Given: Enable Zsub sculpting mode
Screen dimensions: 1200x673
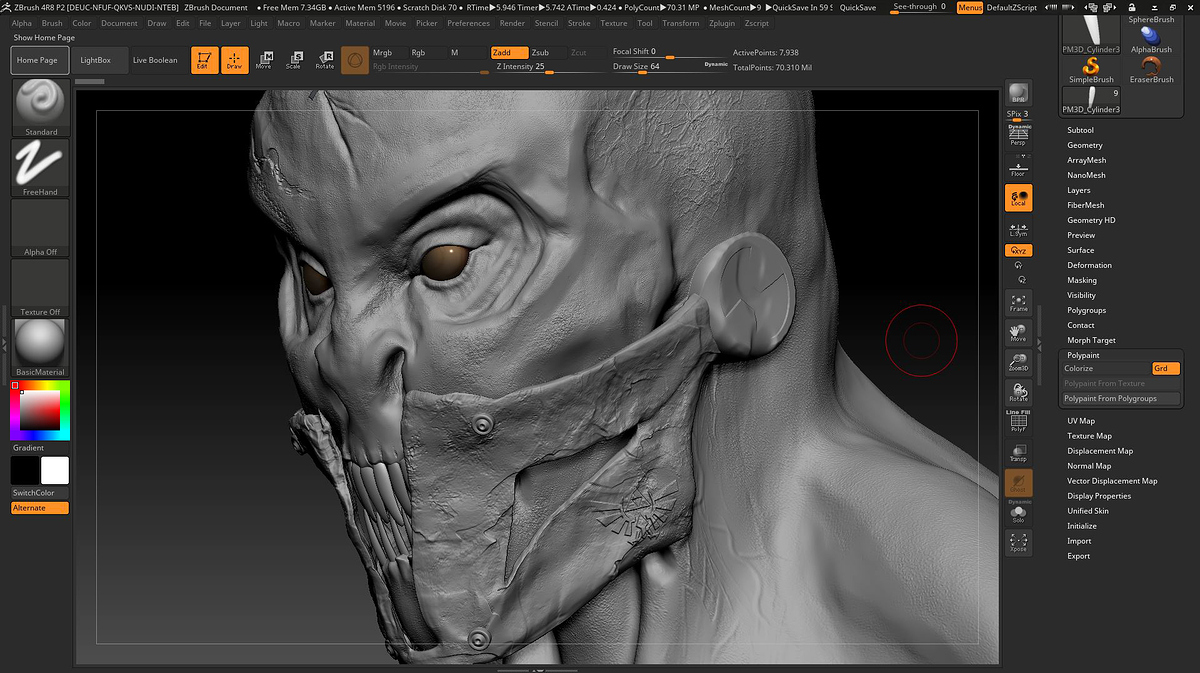Looking at the screenshot, I should pos(540,52).
